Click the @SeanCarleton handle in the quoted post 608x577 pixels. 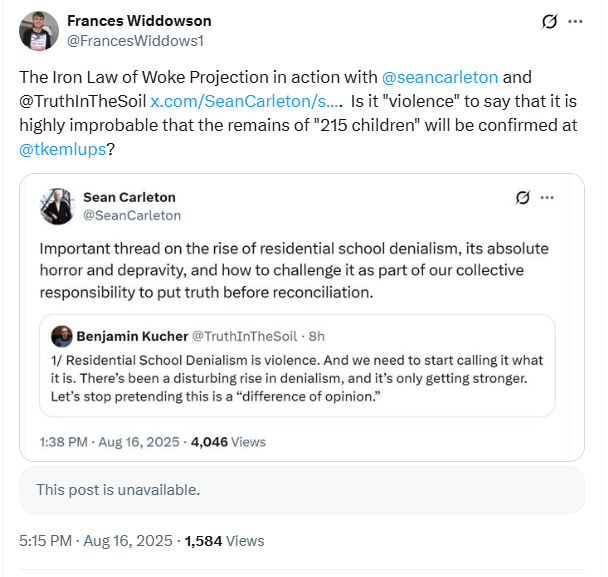[x=132, y=215]
